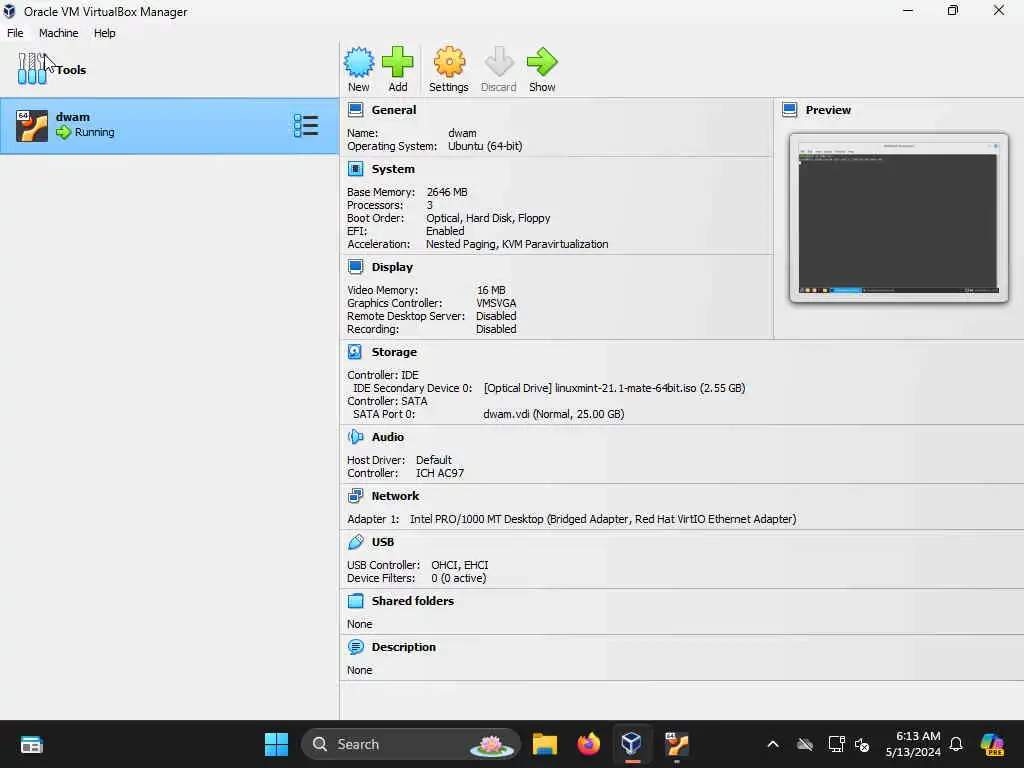This screenshot has width=1024, height=768.
Task: Open the File menu
Action: tap(15, 33)
